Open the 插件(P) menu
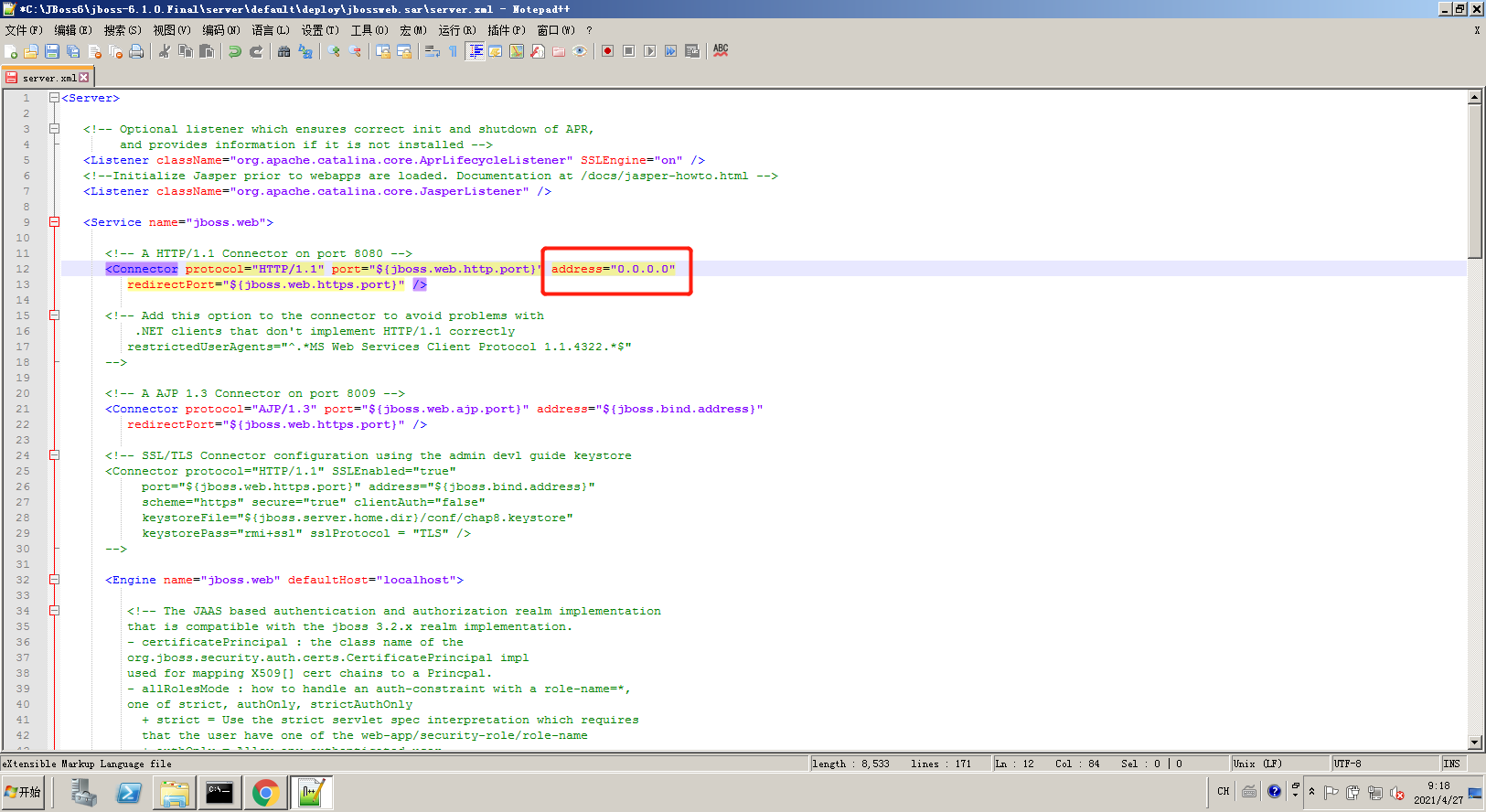 (x=507, y=30)
